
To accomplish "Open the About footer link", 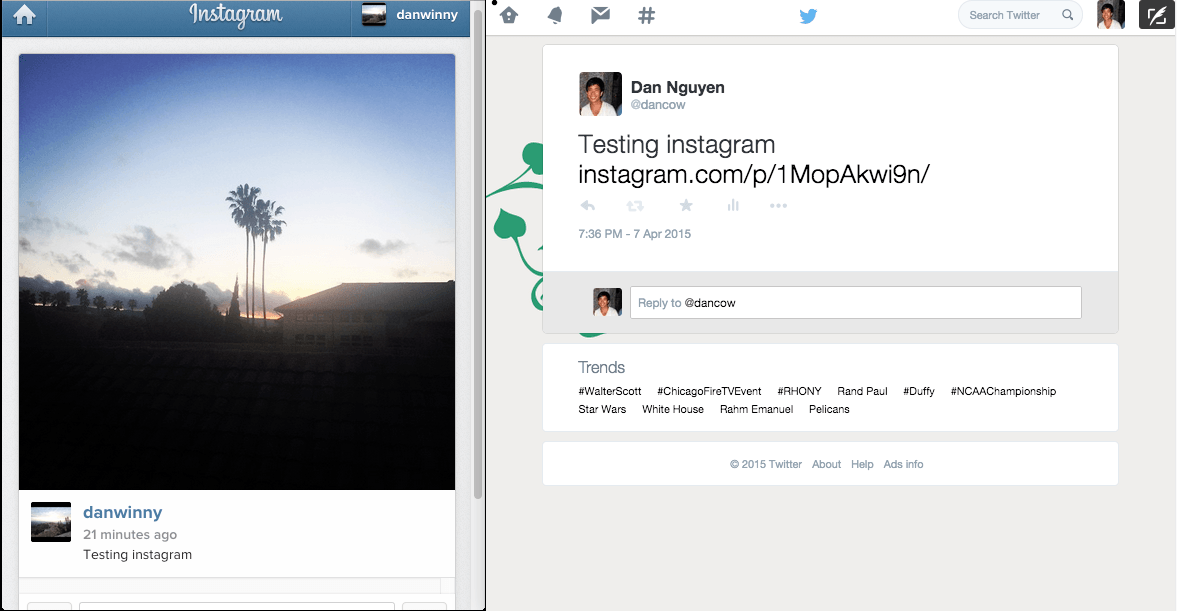I will click(826, 465).
